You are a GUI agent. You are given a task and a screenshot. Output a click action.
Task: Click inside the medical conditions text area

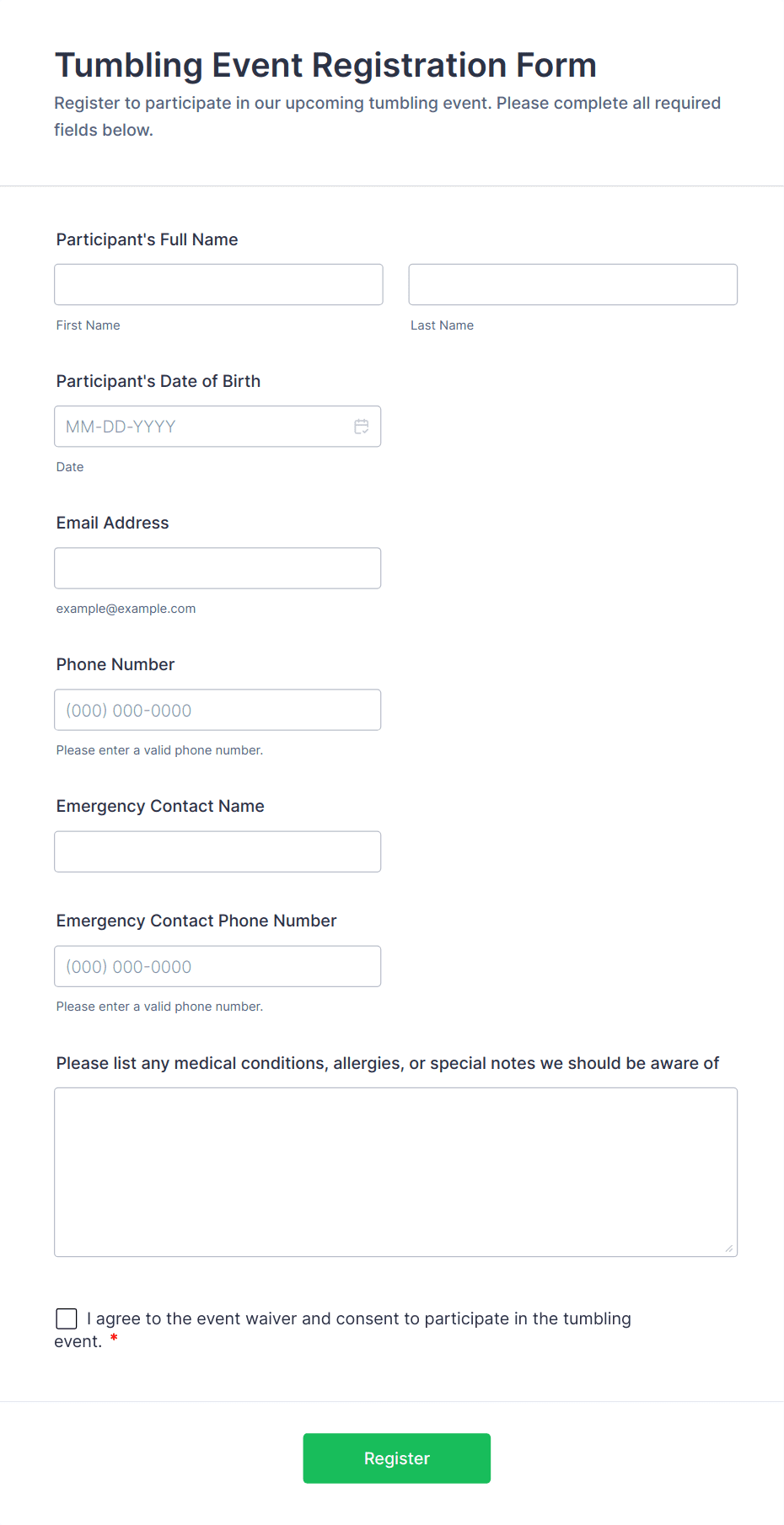(395, 1172)
